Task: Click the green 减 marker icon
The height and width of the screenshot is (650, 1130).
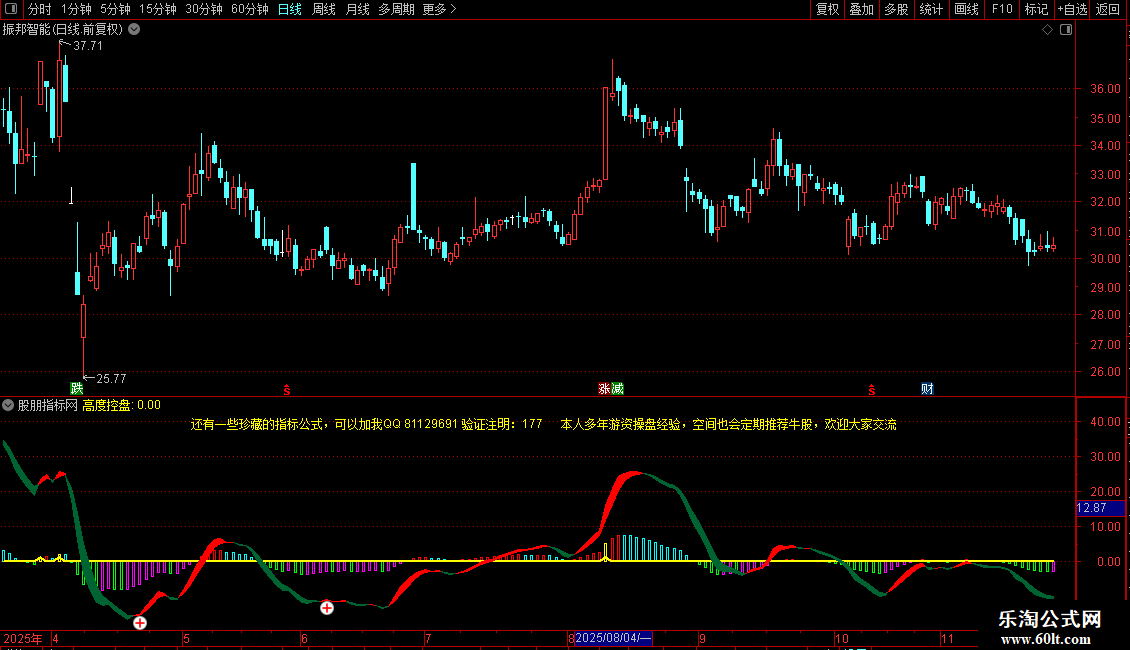Action: (617, 388)
